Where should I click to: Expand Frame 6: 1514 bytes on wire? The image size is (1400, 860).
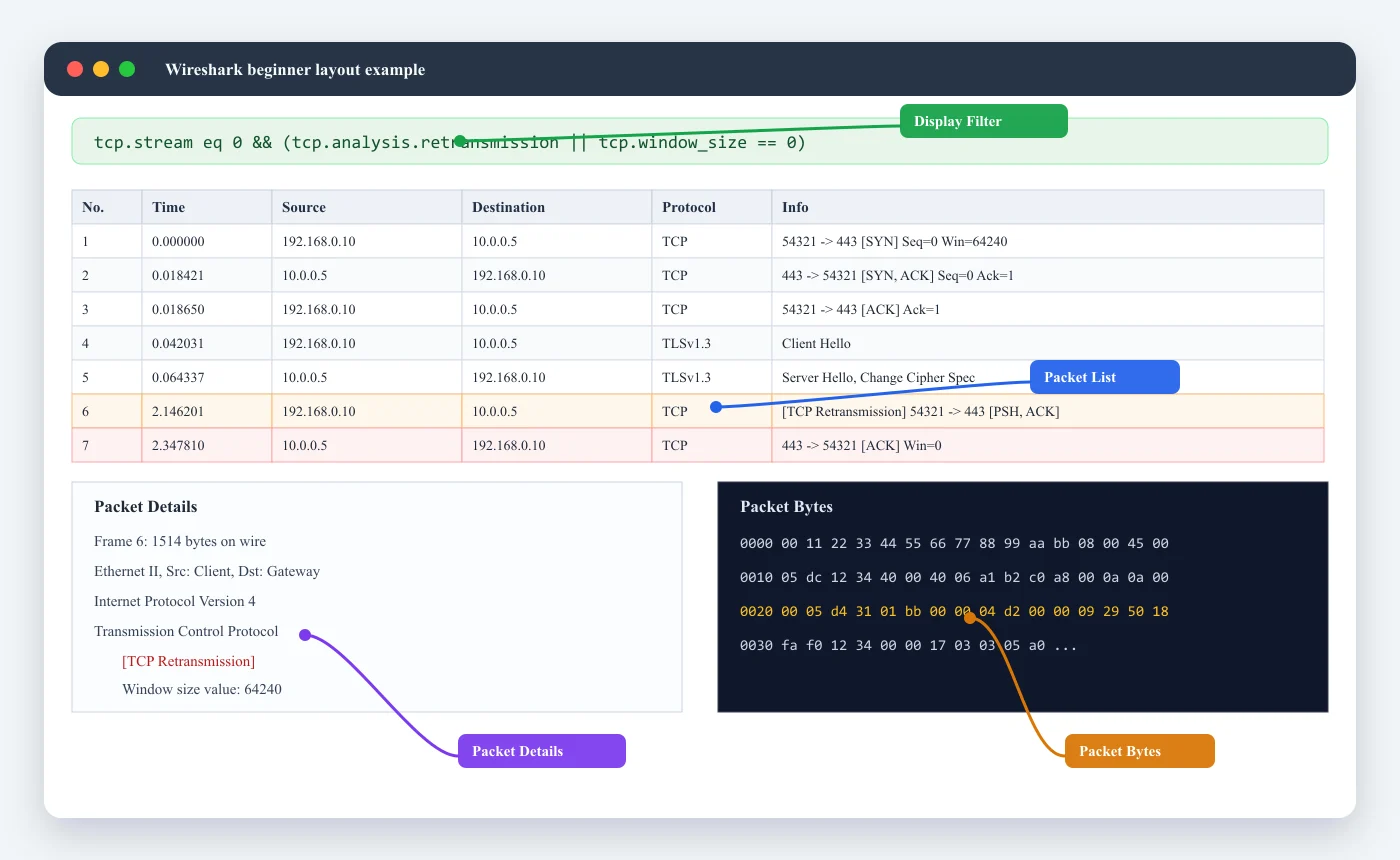(x=180, y=541)
